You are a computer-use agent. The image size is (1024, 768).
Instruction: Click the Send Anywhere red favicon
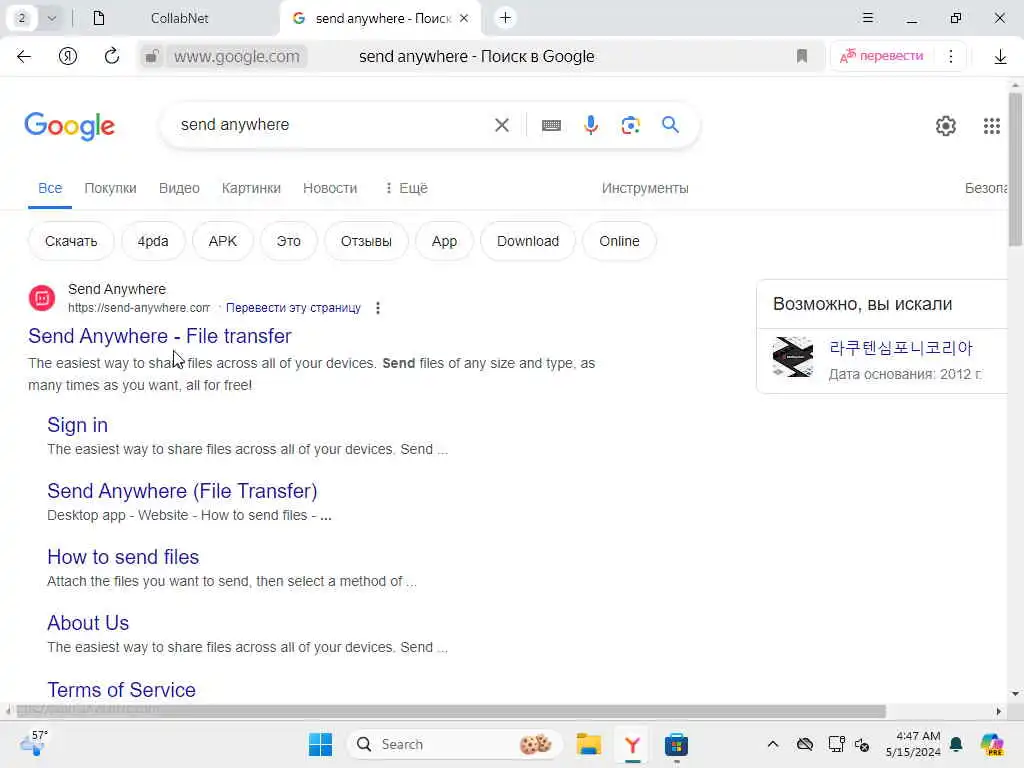point(42,298)
